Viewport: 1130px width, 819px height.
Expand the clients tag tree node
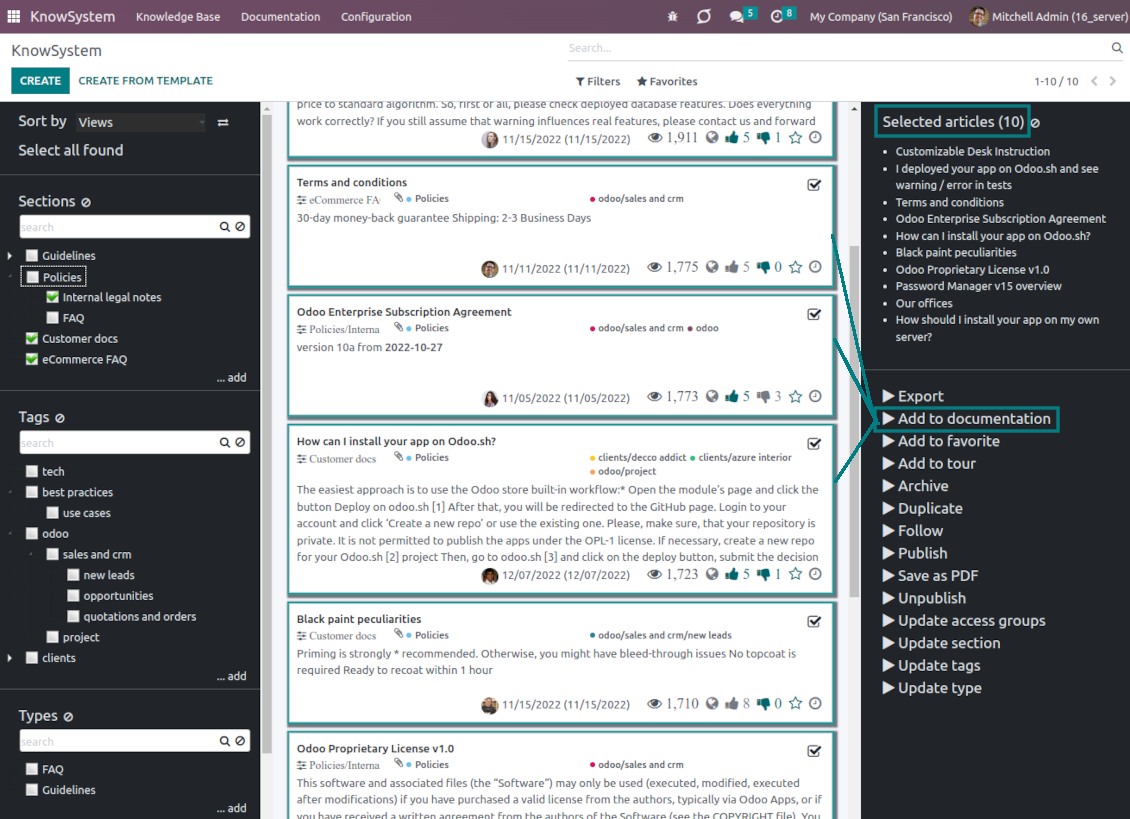10,658
